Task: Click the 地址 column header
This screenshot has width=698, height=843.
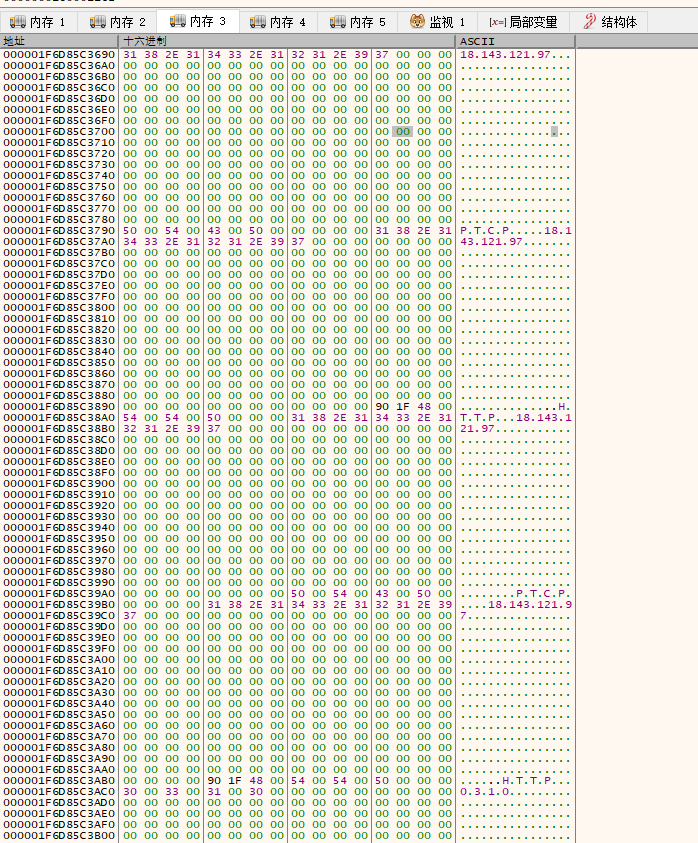Action: click(59, 41)
